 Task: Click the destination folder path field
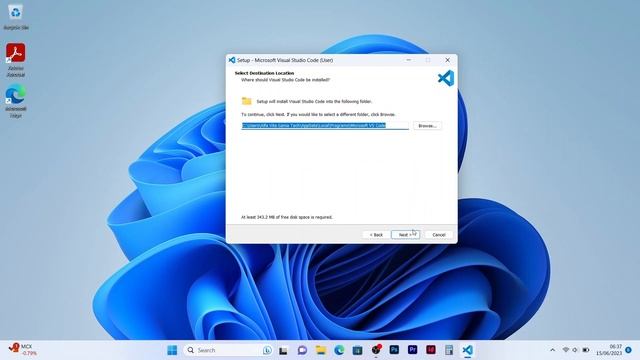pos(325,126)
